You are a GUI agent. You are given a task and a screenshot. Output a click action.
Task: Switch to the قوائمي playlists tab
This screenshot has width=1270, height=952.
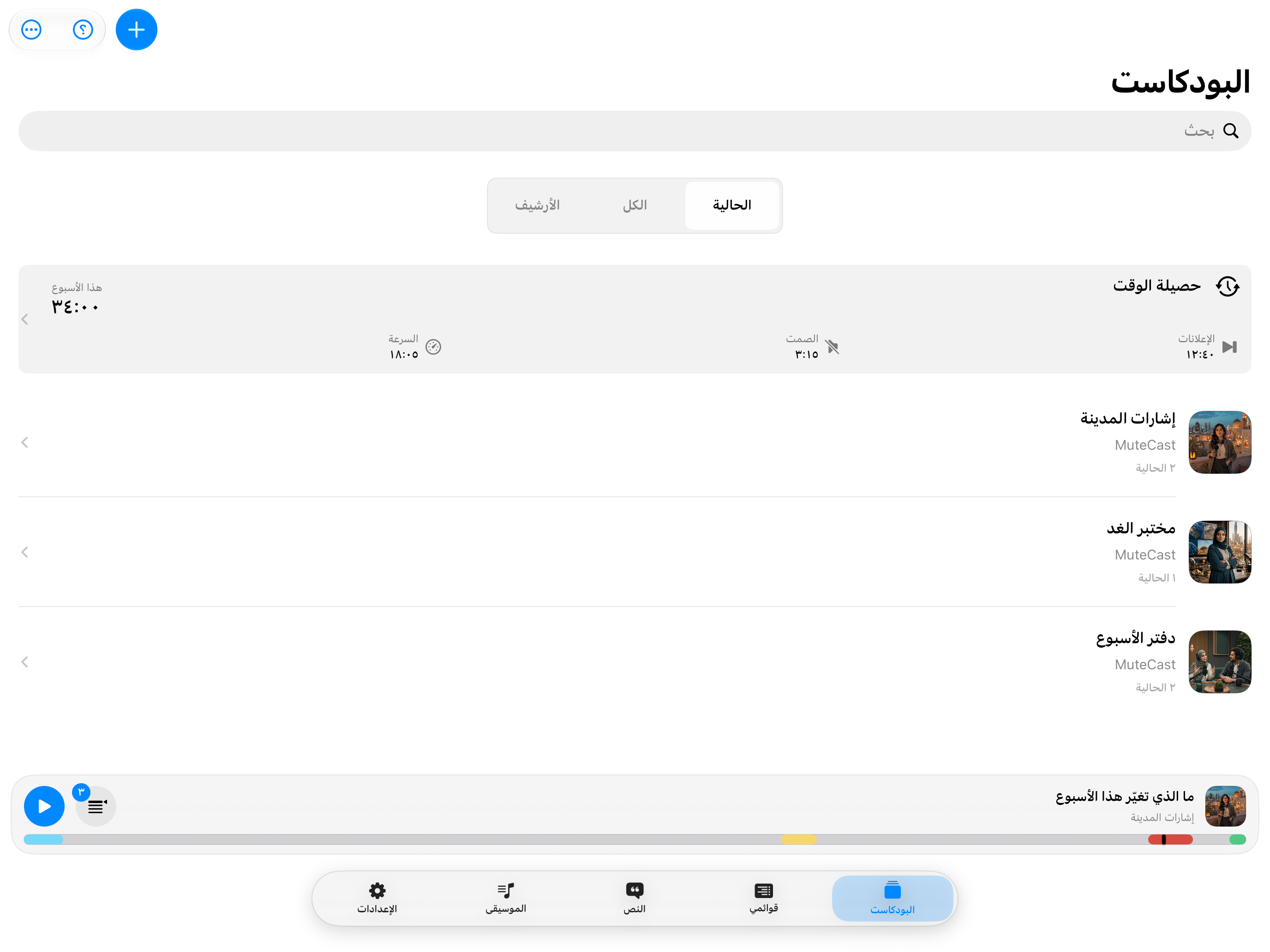click(x=764, y=898)
